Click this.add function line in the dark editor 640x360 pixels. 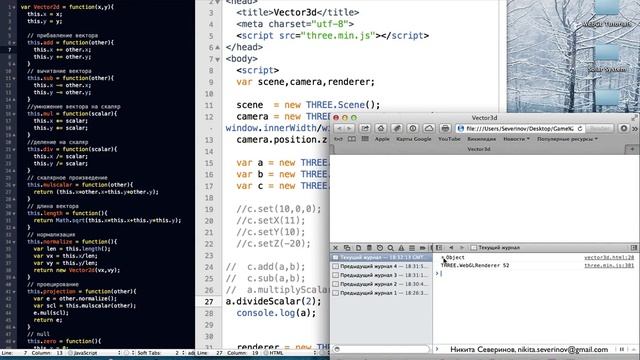pos(71,42)
